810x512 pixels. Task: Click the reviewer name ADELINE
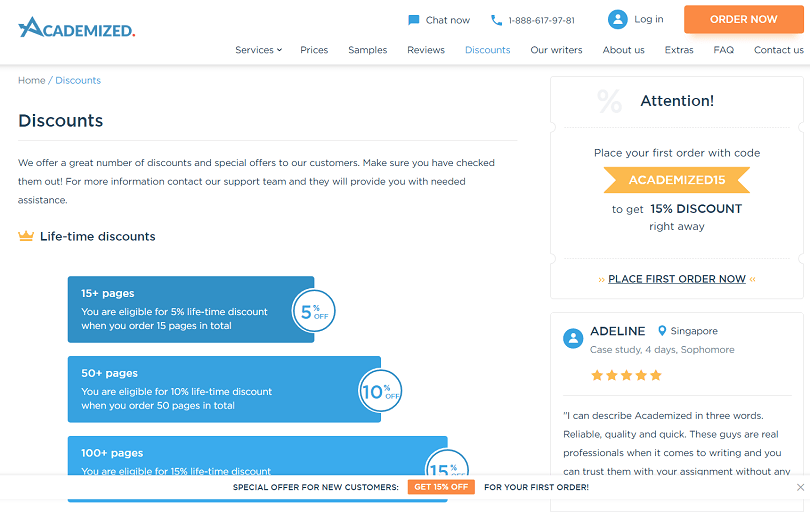[617, 331]
